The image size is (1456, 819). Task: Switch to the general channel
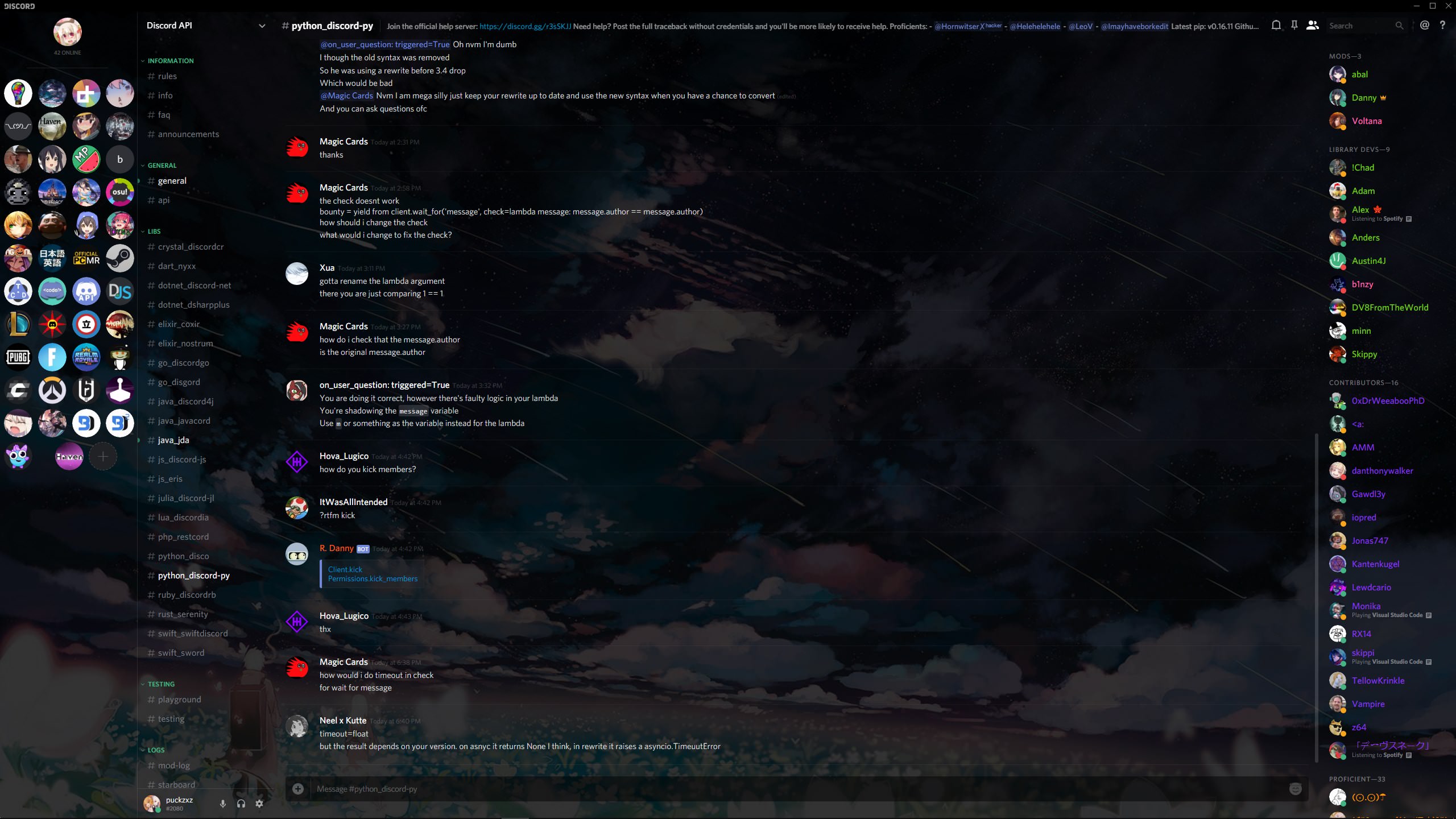[x=172, y=181]
